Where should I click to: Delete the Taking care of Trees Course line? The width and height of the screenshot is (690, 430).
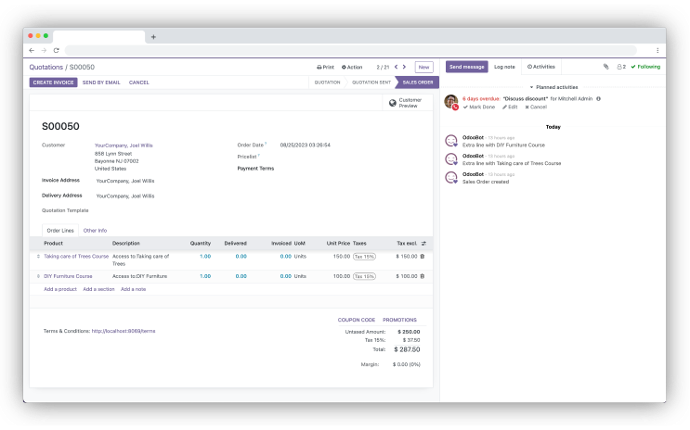click(x=422, y=256)
